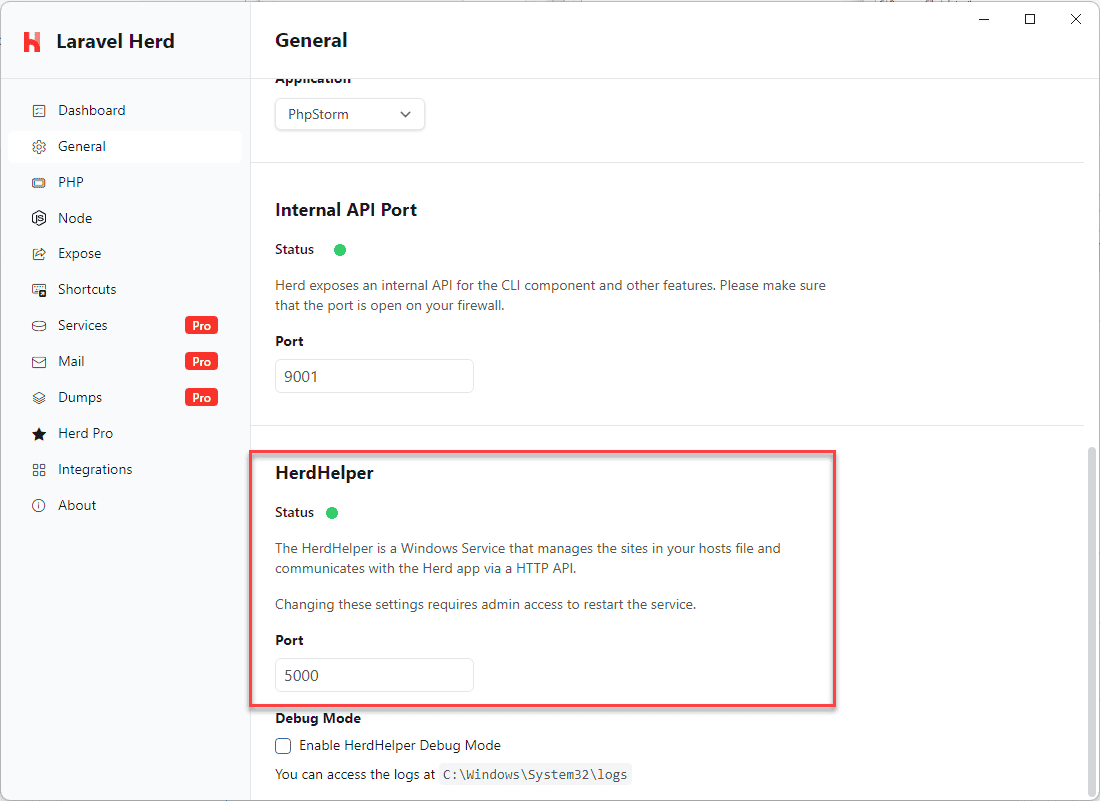The height and width of the screenshot is (801, 1100).
Task: Click the PHP sidebar icon
Action: (39, 182)
